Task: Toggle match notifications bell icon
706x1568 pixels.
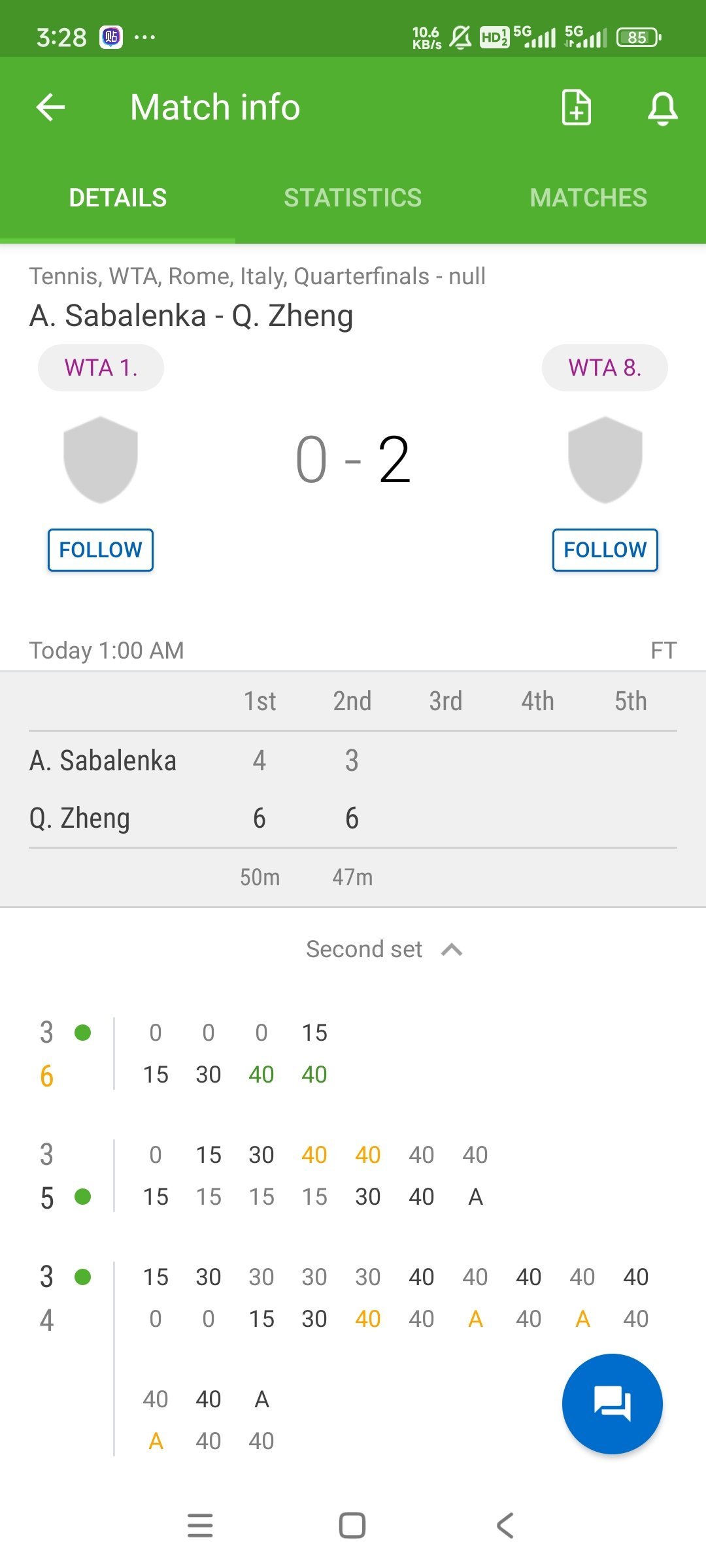Action: [662, 108]
